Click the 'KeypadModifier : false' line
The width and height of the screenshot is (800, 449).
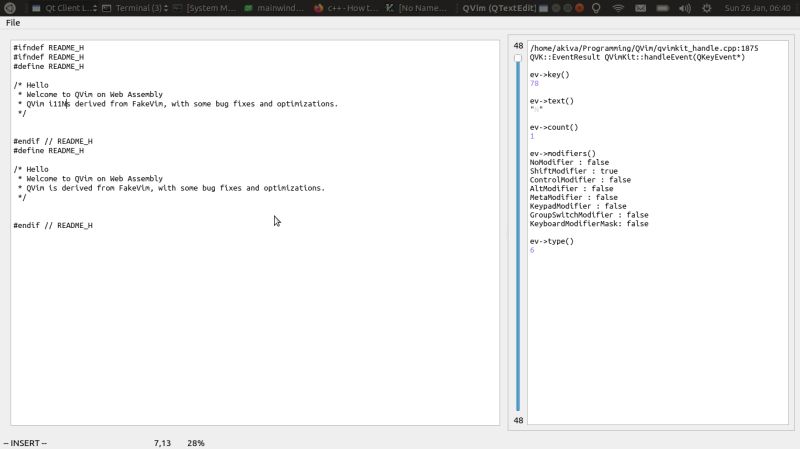point(578,206)
